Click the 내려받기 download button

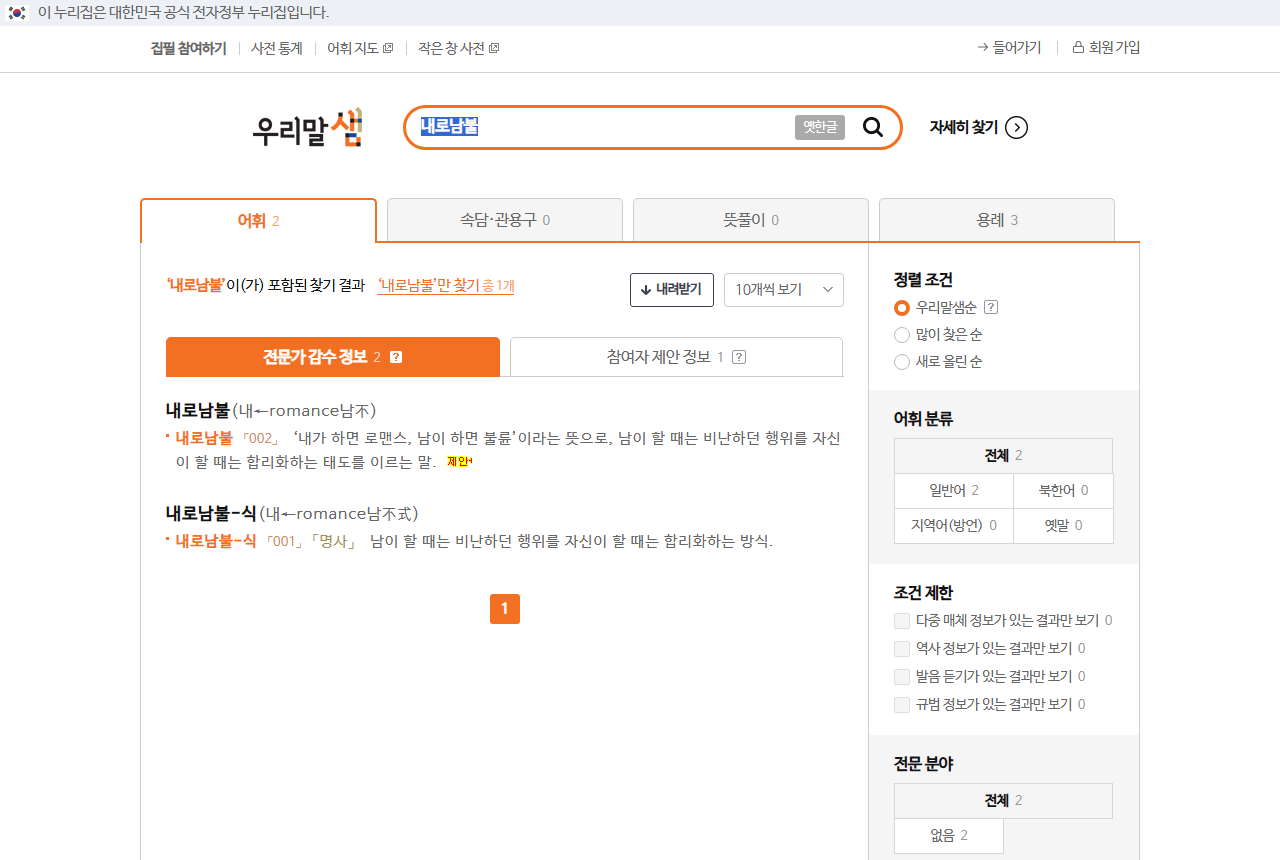pyautogui.click(x=672, y=290)
